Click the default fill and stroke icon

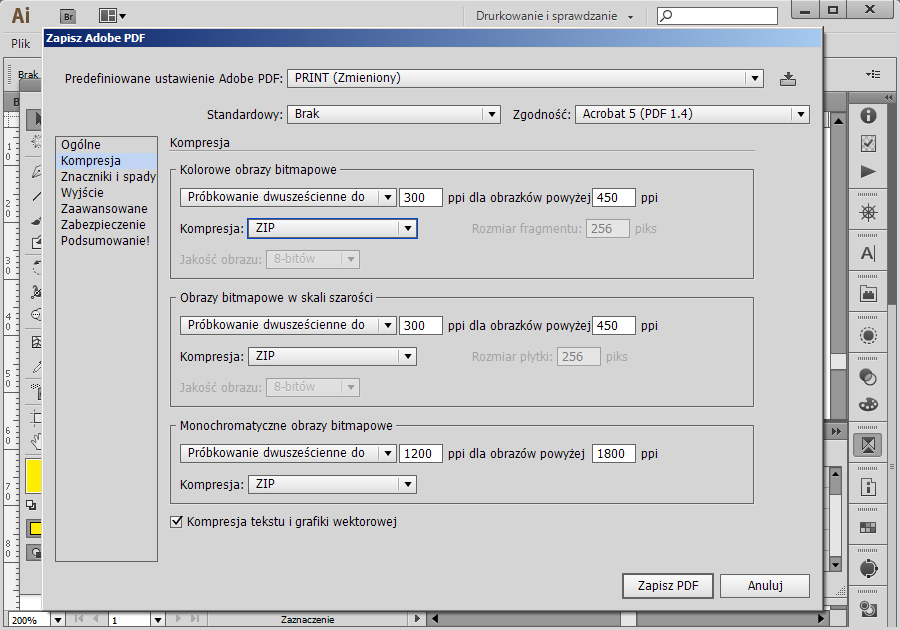tap(31, 505)
